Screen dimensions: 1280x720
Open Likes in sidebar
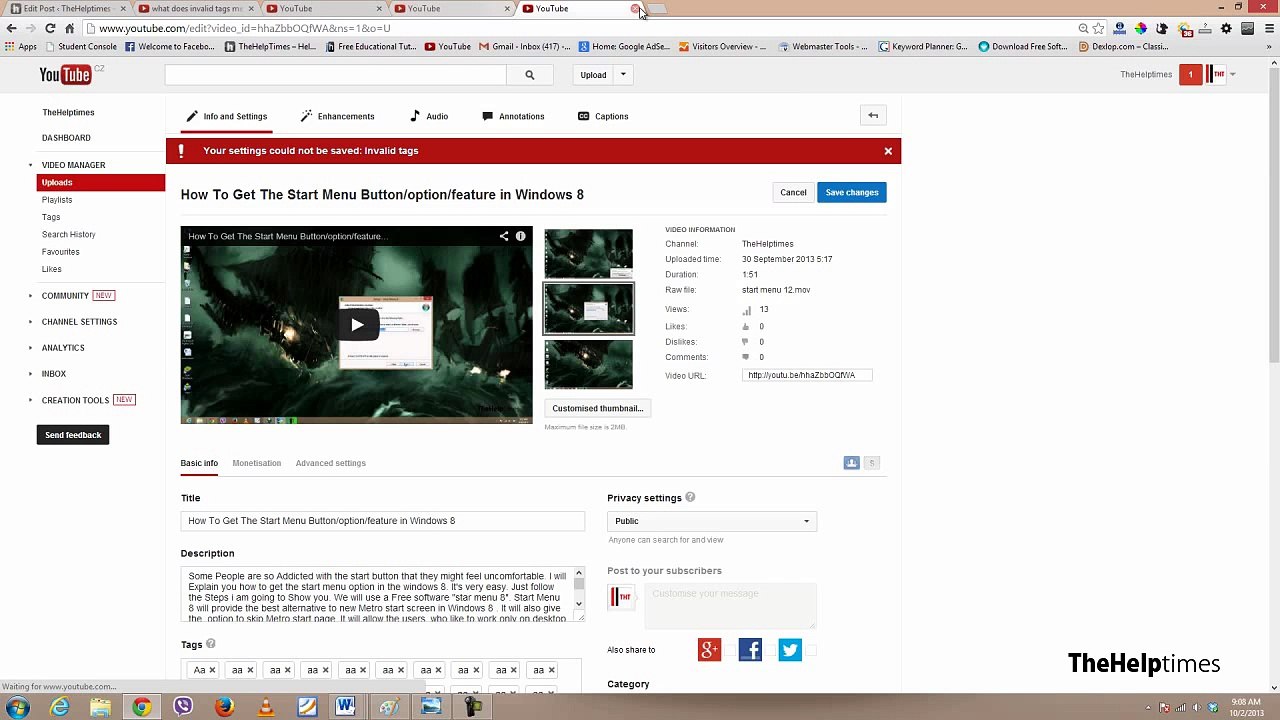point(52,269)
